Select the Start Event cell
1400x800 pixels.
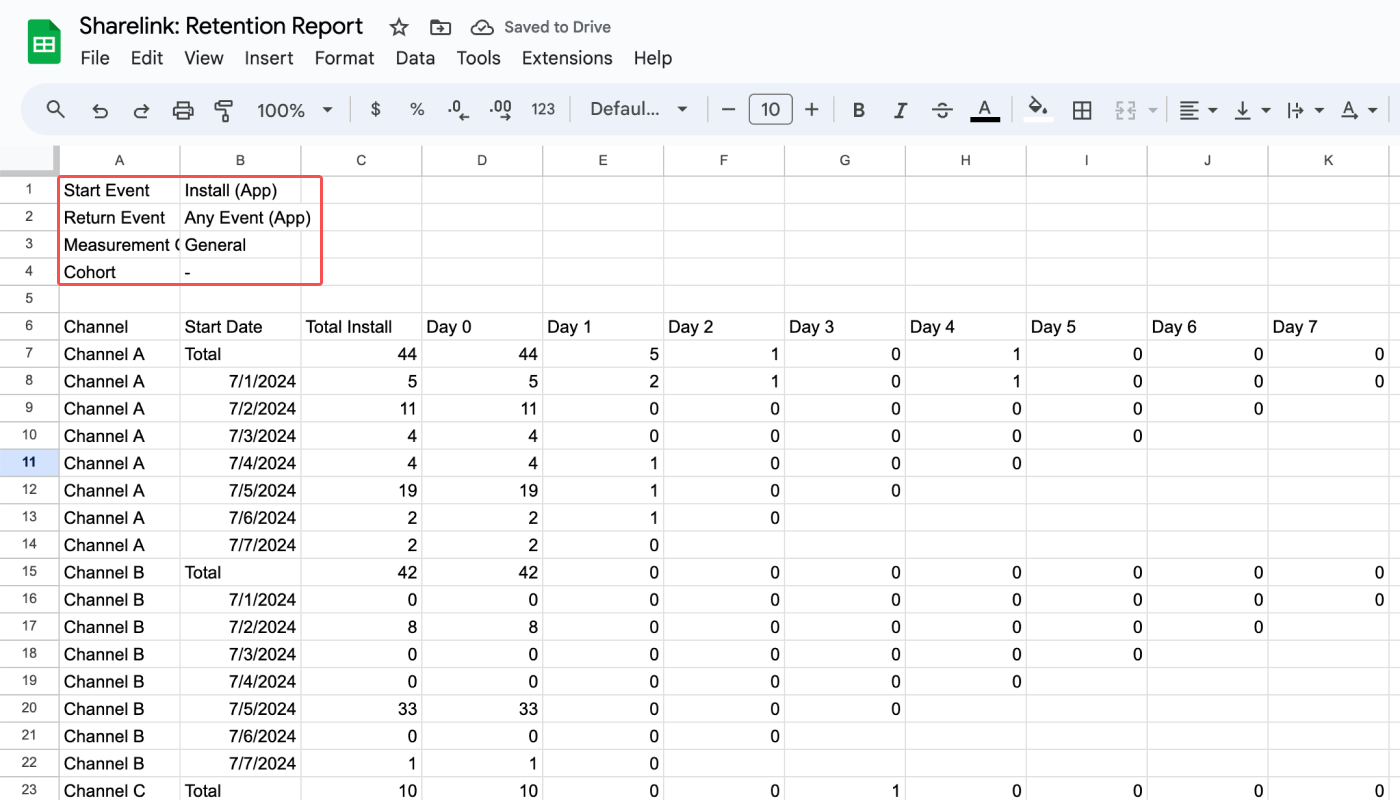tap(120, 190)
